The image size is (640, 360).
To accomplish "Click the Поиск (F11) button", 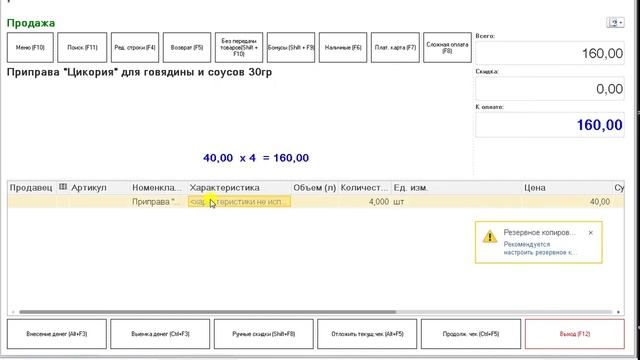I will tap(82, 47).
